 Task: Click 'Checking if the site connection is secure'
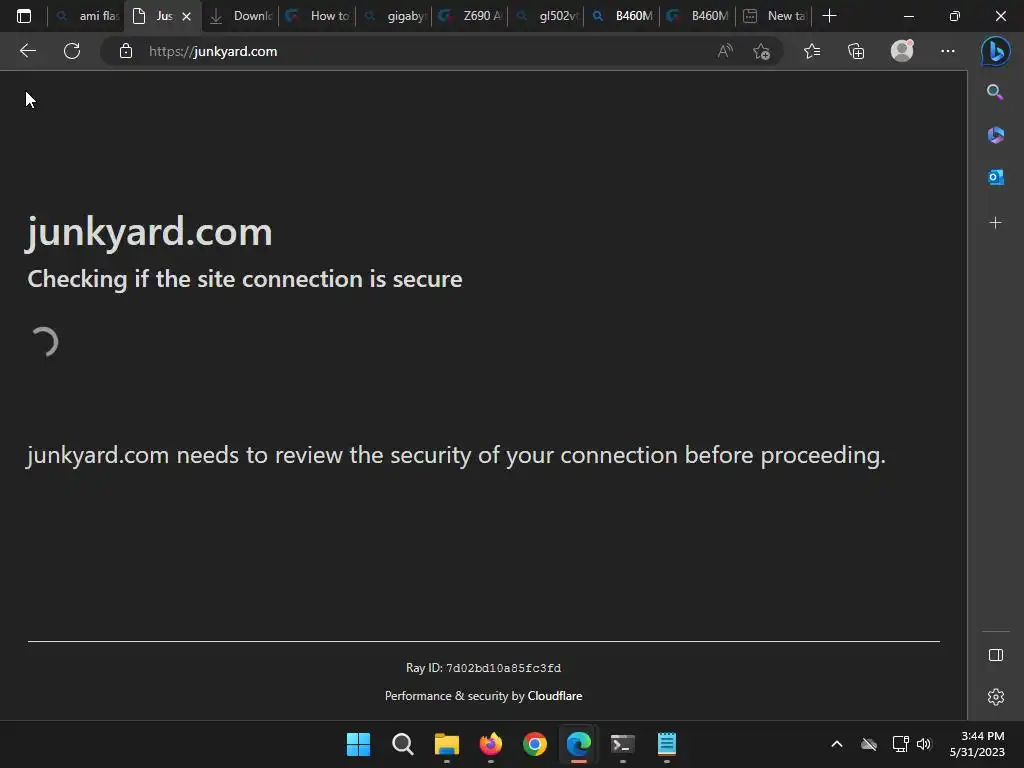click(x=245, y=279)
